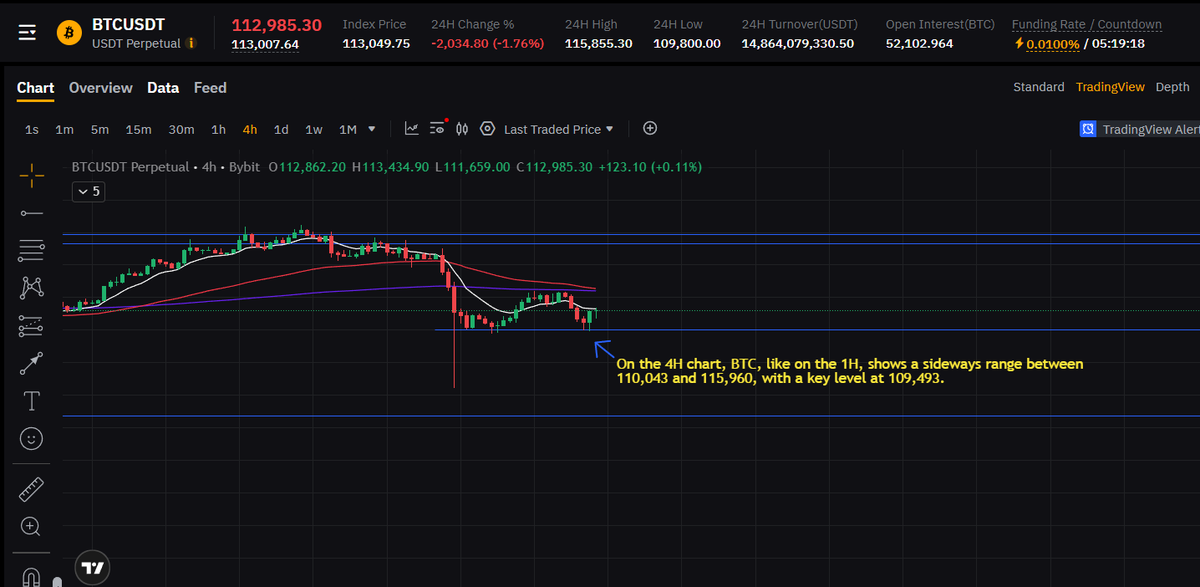1200x587 pixels.
Task: Open the Feed tab
Action: 210,88
